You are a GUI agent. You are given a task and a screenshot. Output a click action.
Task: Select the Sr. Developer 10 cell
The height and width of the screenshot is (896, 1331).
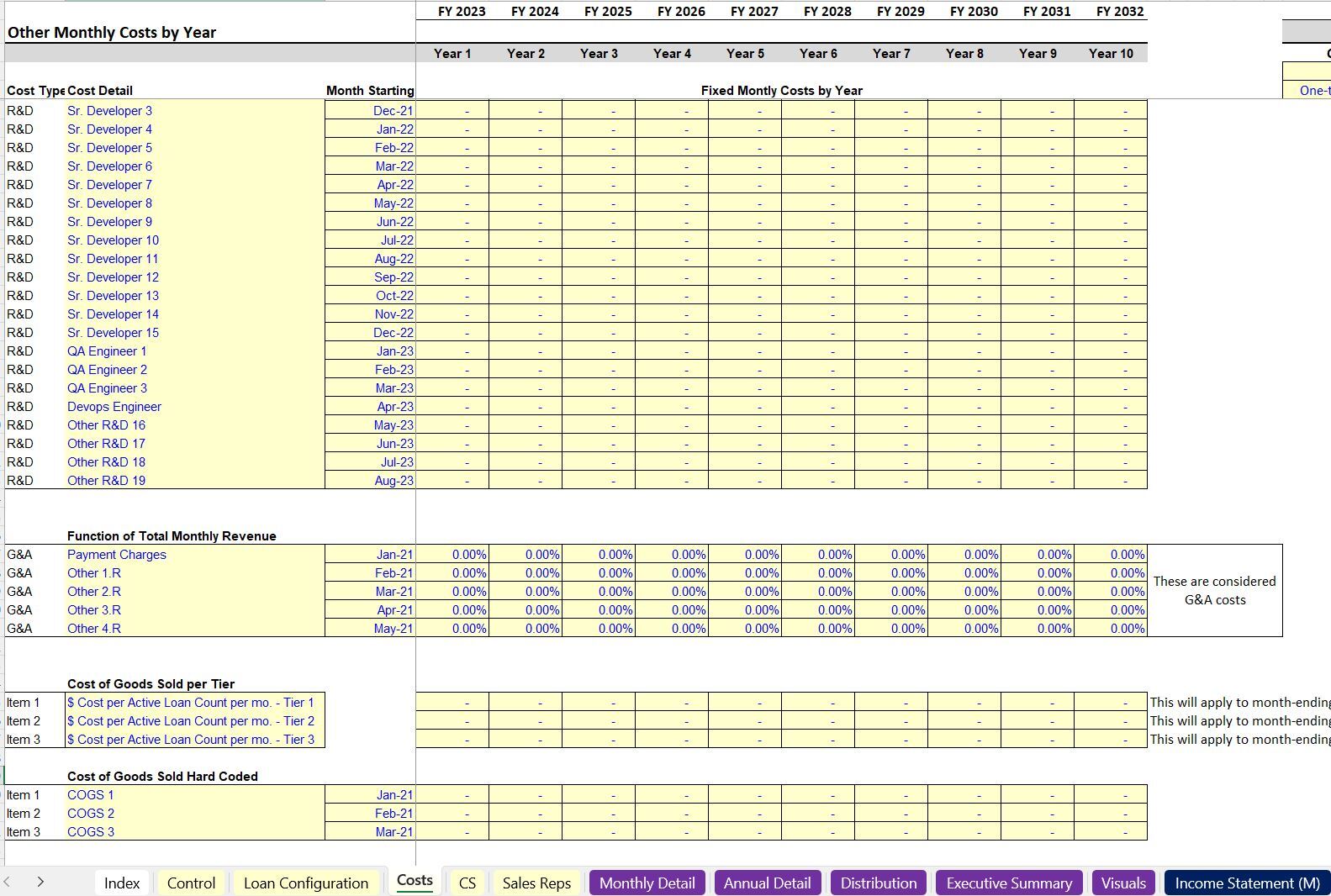coord(195,240)
